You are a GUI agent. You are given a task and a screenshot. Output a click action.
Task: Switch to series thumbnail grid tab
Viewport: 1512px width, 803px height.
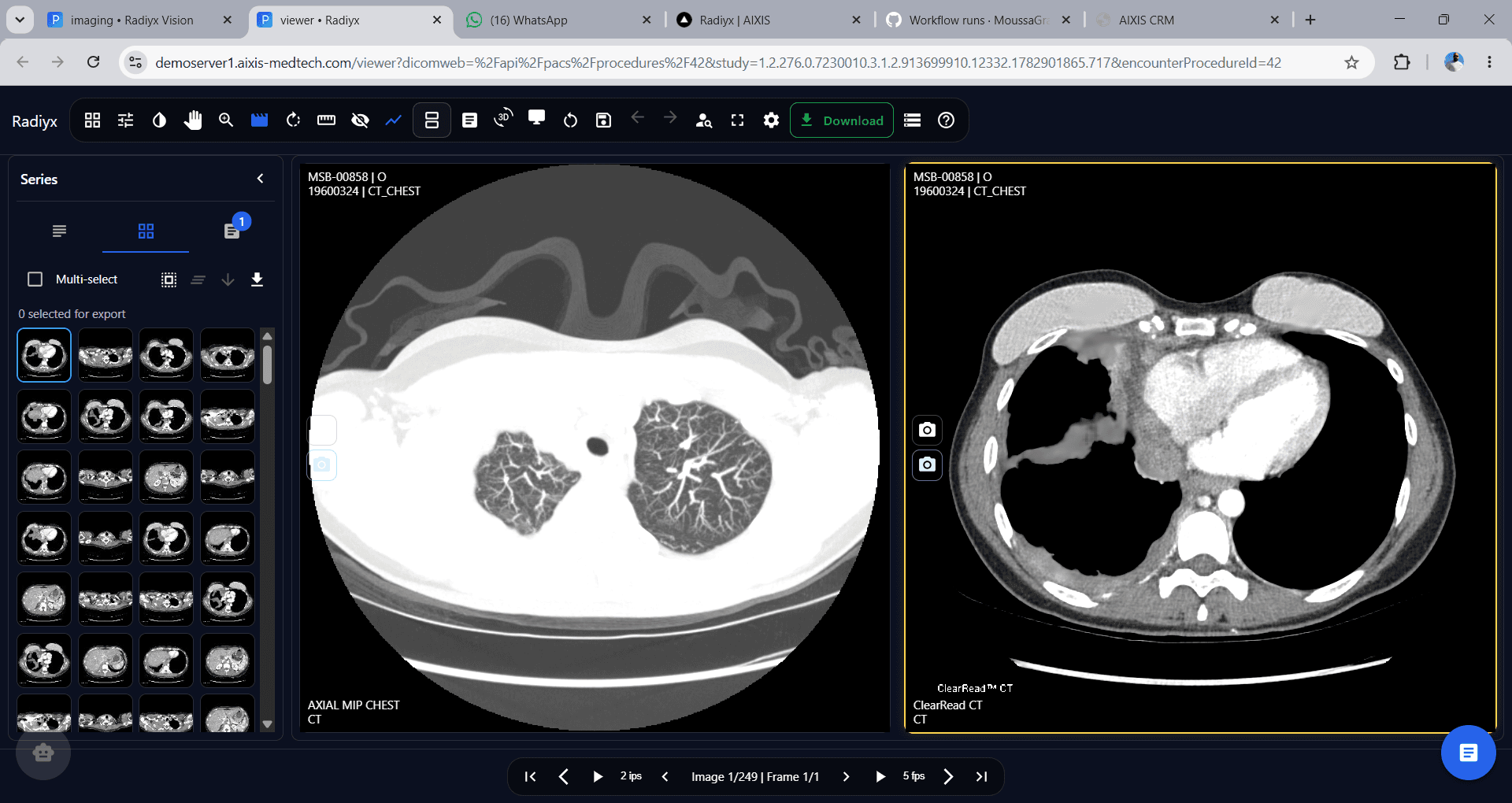(146, 231)
